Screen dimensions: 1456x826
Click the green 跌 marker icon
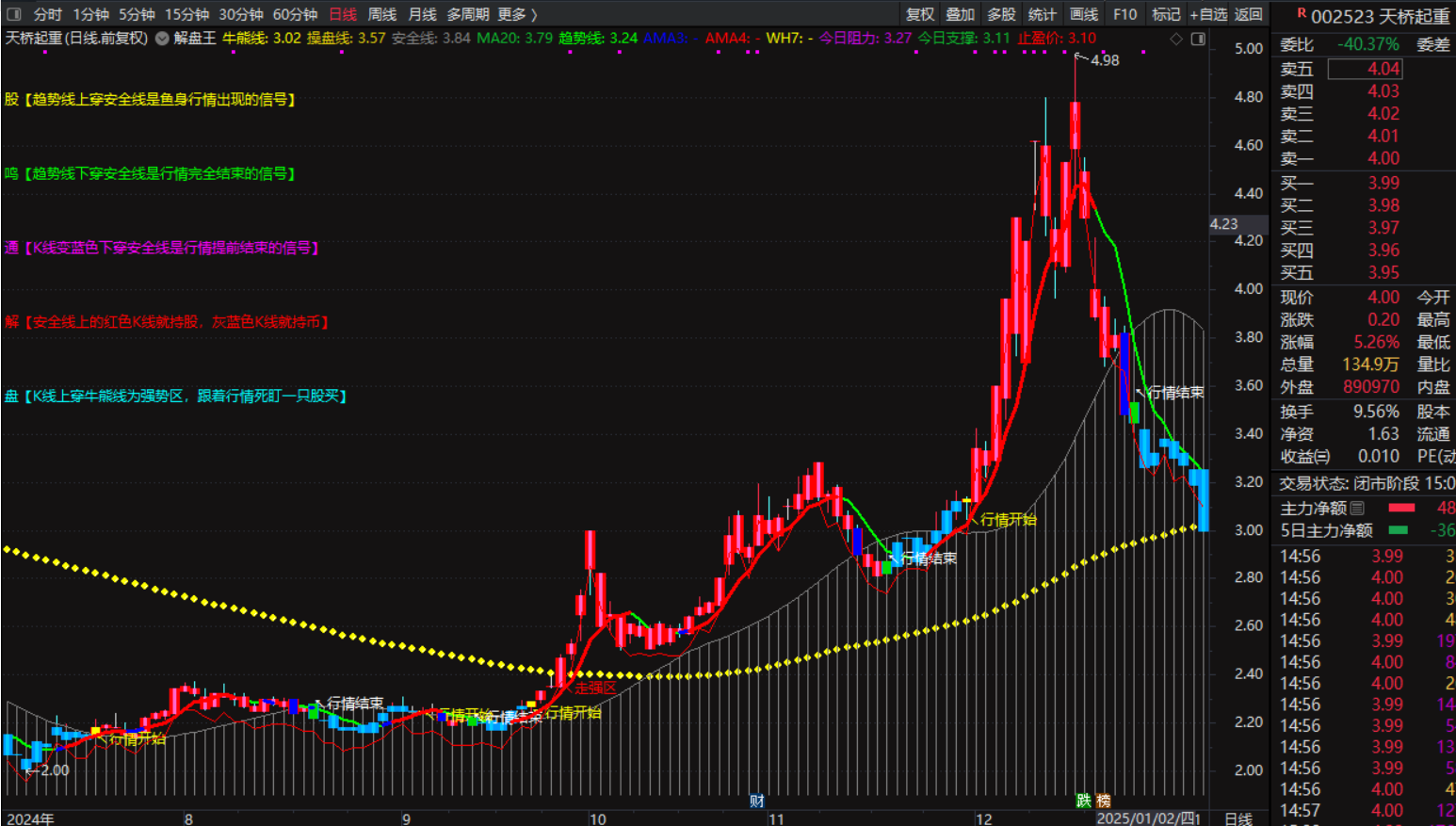(1084, 801)
